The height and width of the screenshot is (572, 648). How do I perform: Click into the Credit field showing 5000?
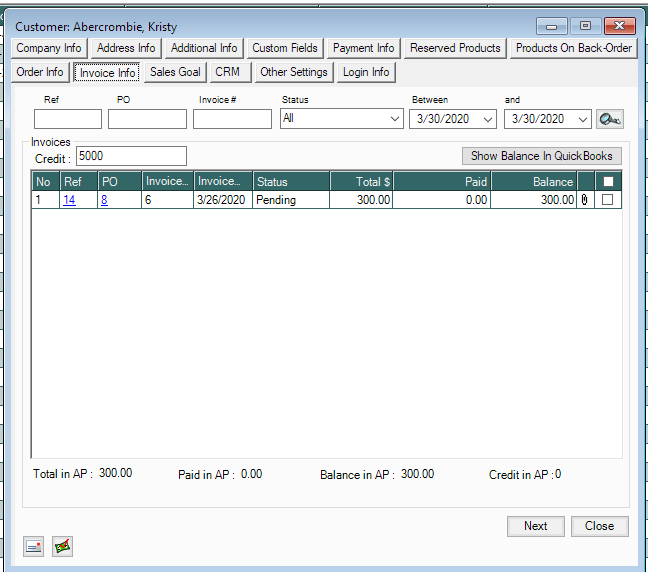[x=131, y=156]
